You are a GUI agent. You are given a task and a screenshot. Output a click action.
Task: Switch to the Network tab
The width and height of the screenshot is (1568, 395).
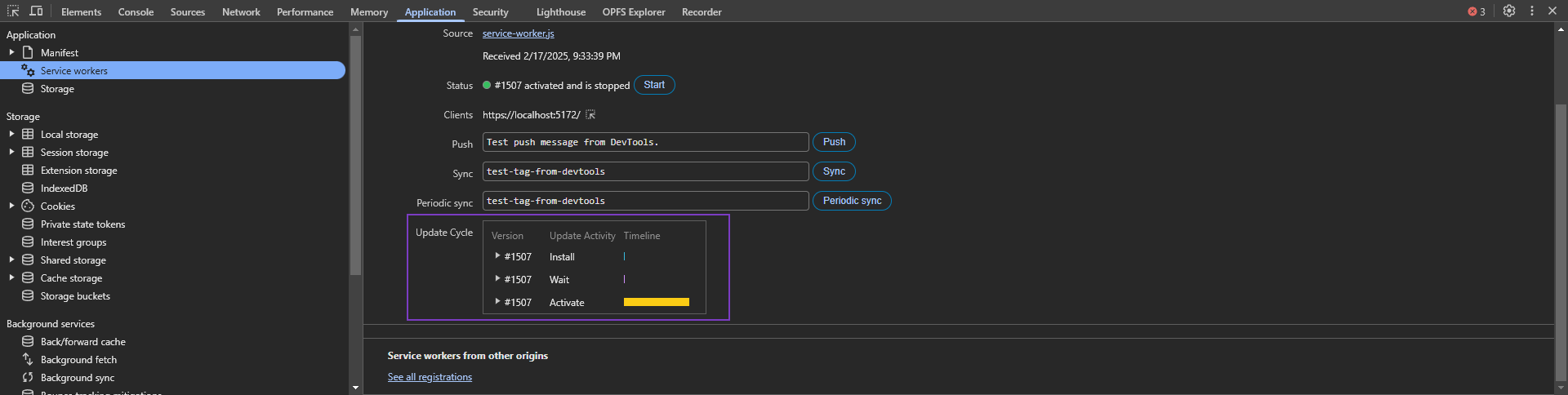click(241, 12)
